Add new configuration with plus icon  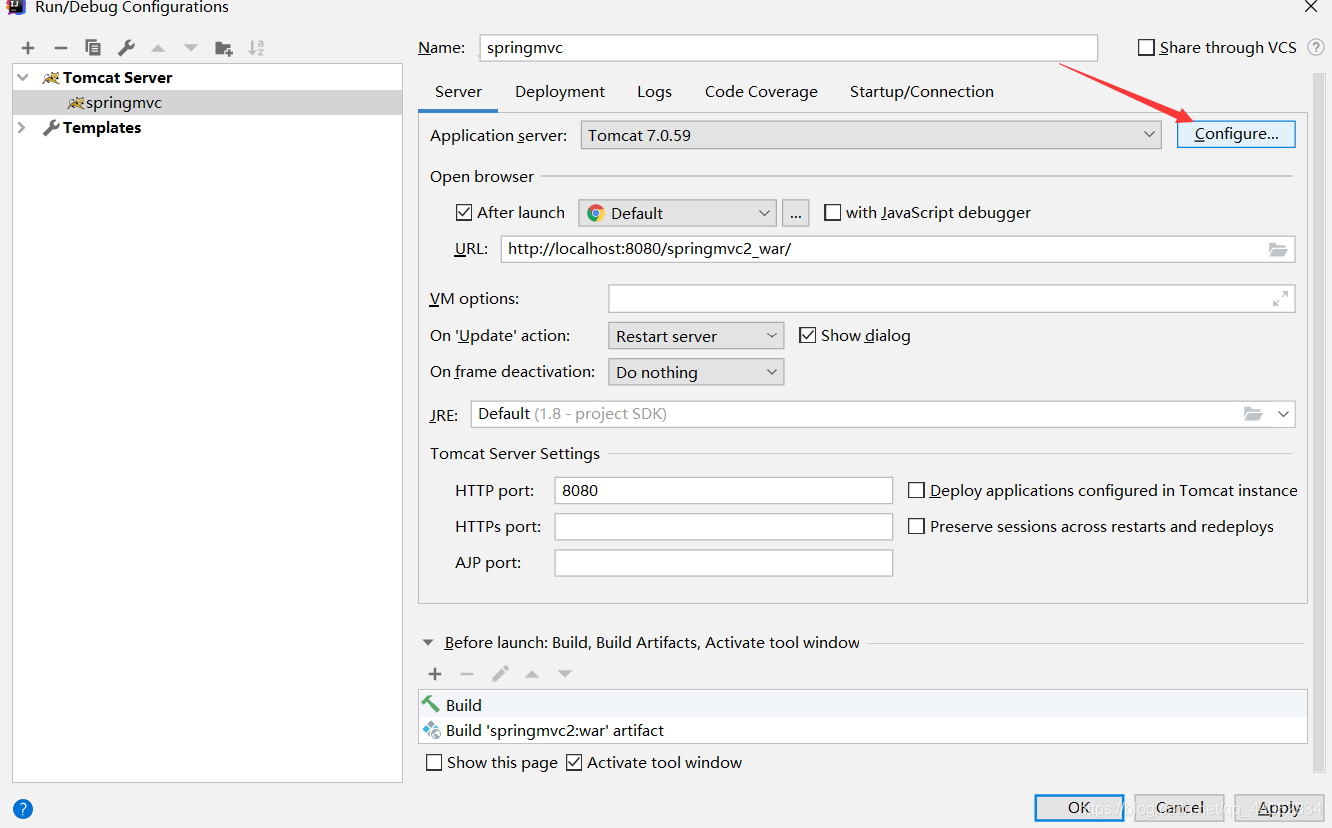28,48
